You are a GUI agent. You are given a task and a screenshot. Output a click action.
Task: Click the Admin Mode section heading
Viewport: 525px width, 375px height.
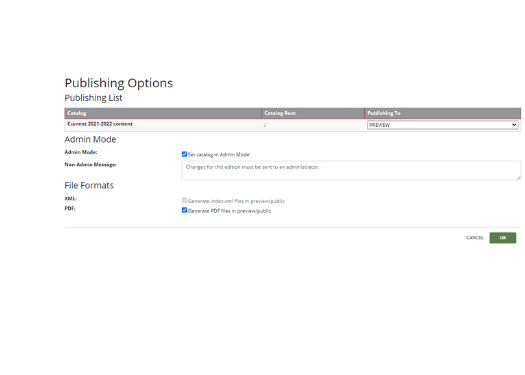[90, 139]
